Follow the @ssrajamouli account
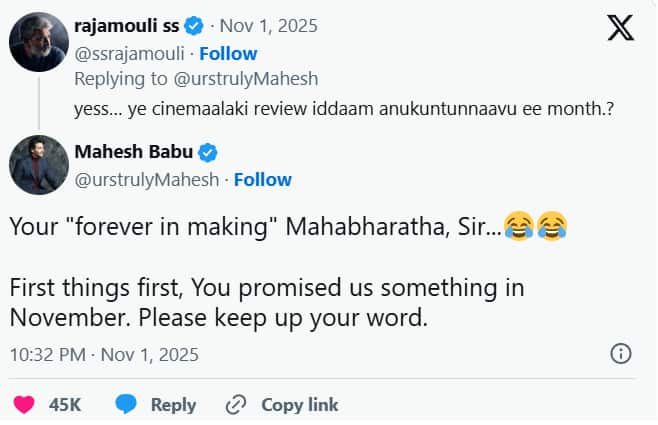 (228, 53)
